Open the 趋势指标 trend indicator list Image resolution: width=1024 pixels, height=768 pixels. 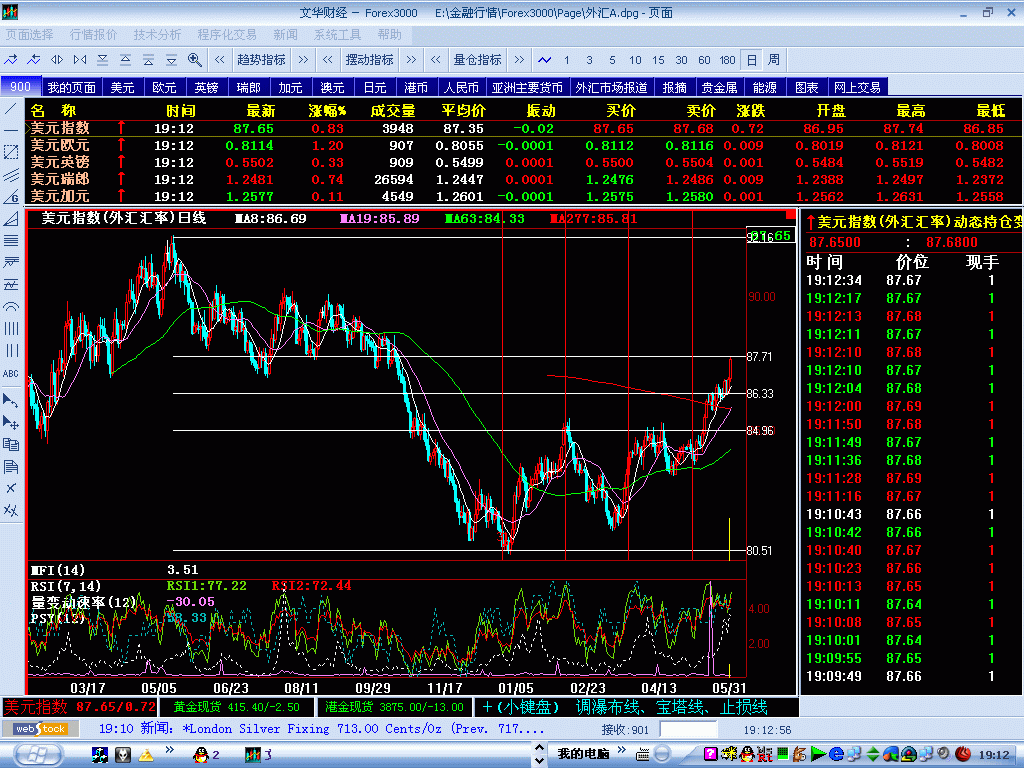(x=261, y=60)
